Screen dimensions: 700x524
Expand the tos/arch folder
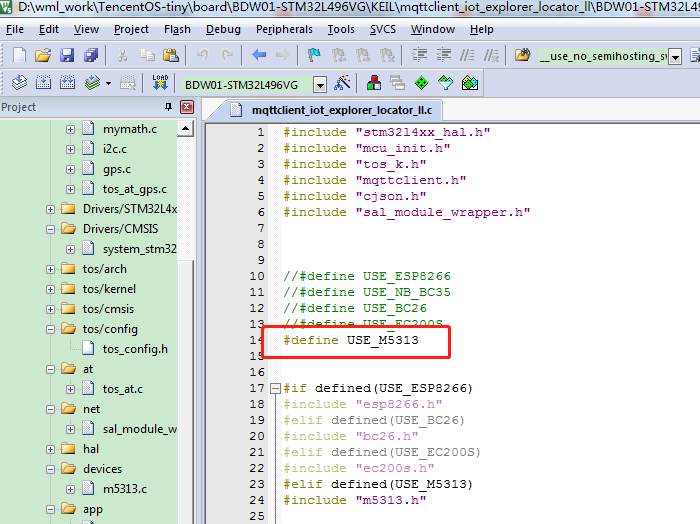pos(50,269)
